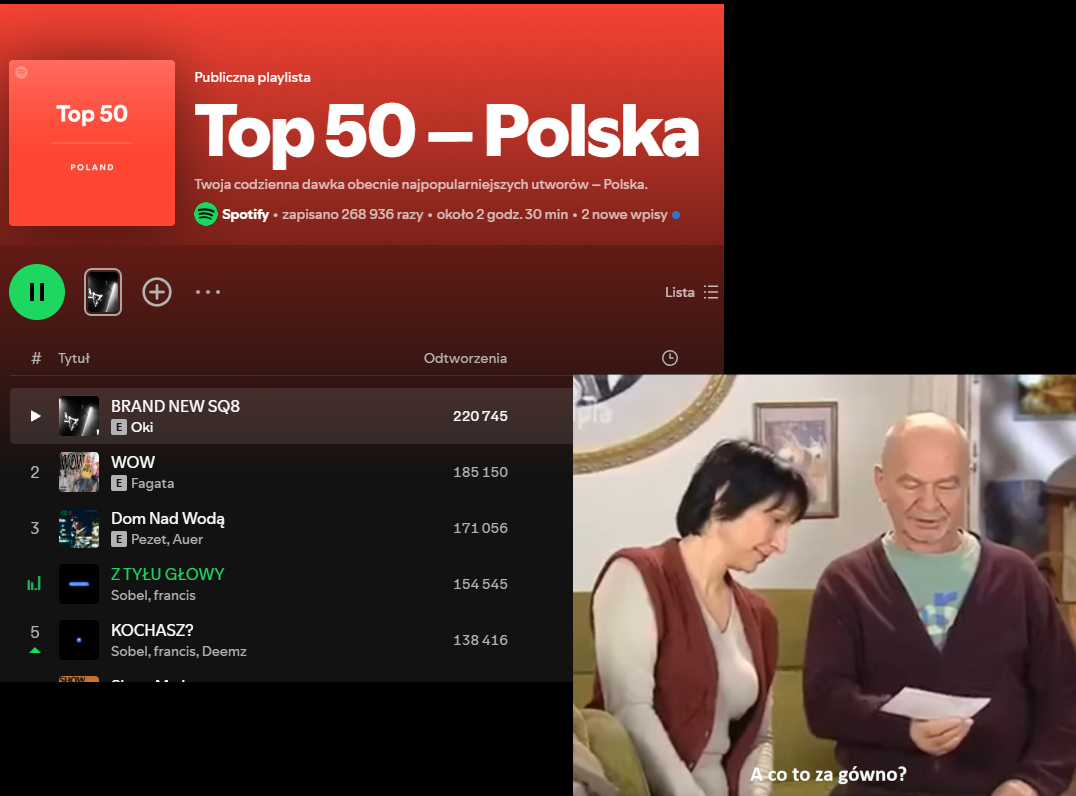1076x796 pixels.
Task: Click the clock duration column icon
Action: tap(670, 358)
